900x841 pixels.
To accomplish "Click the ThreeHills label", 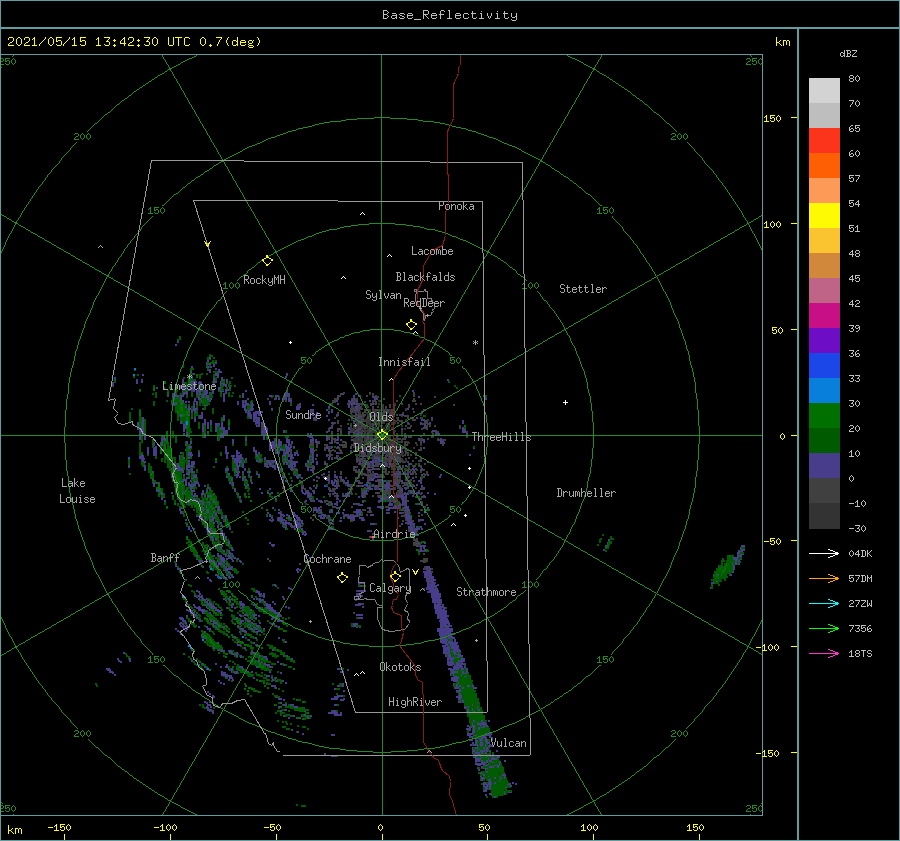I will 502,437.
